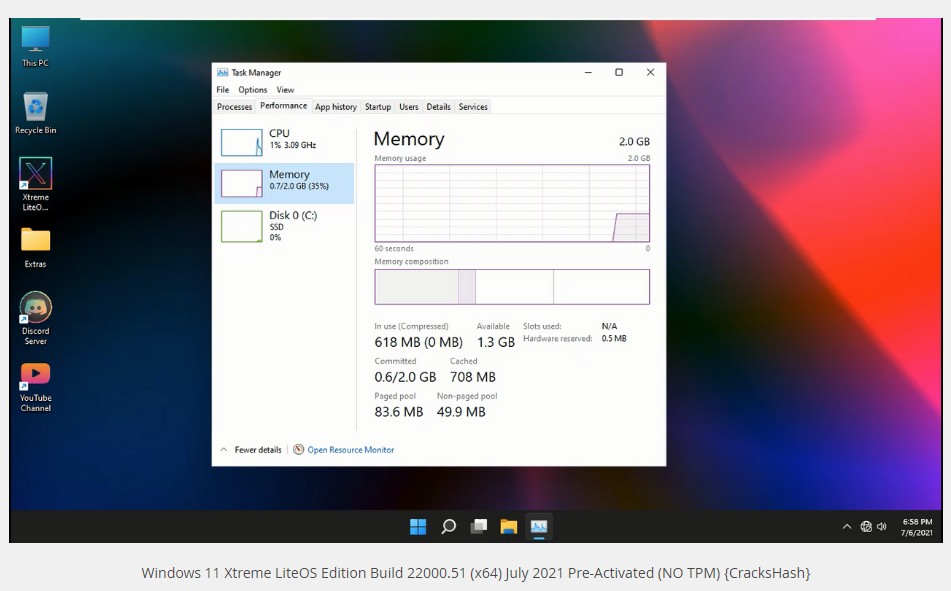
Task: Select the Disk 0 (C:) graph thumbnail
Action: 241,226
